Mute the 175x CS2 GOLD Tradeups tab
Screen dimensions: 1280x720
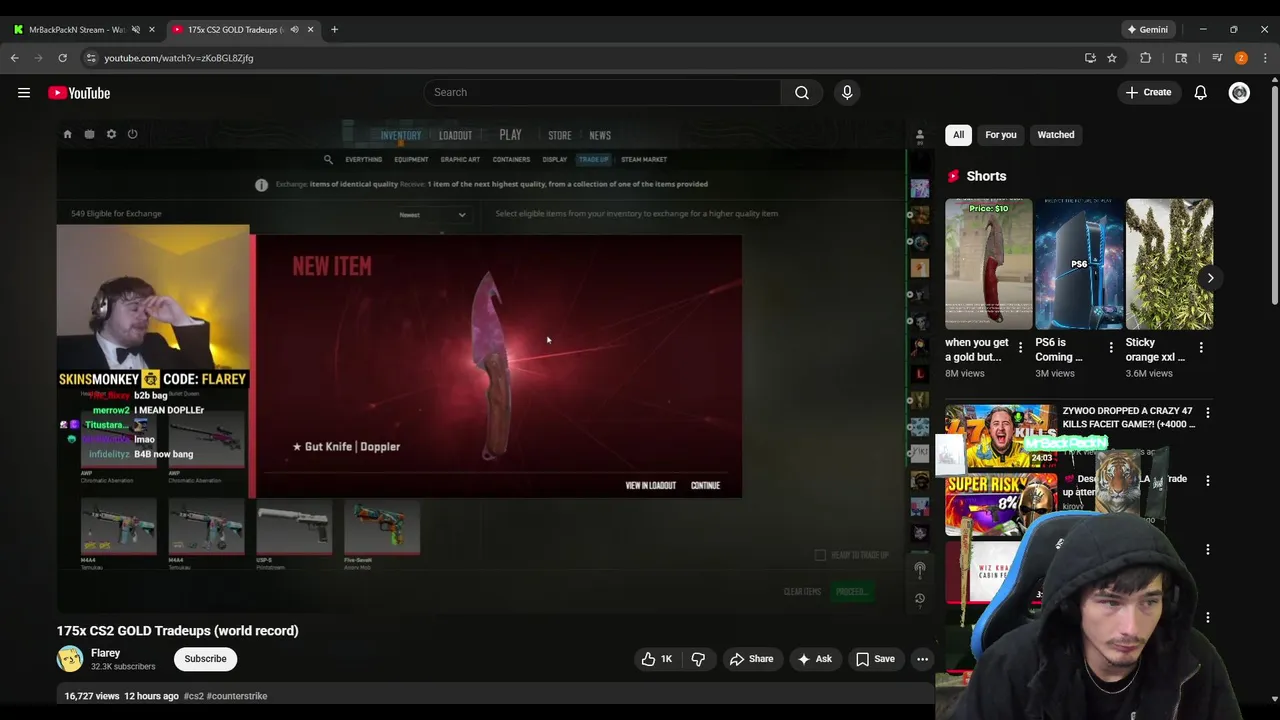click(x=294, y=29)
